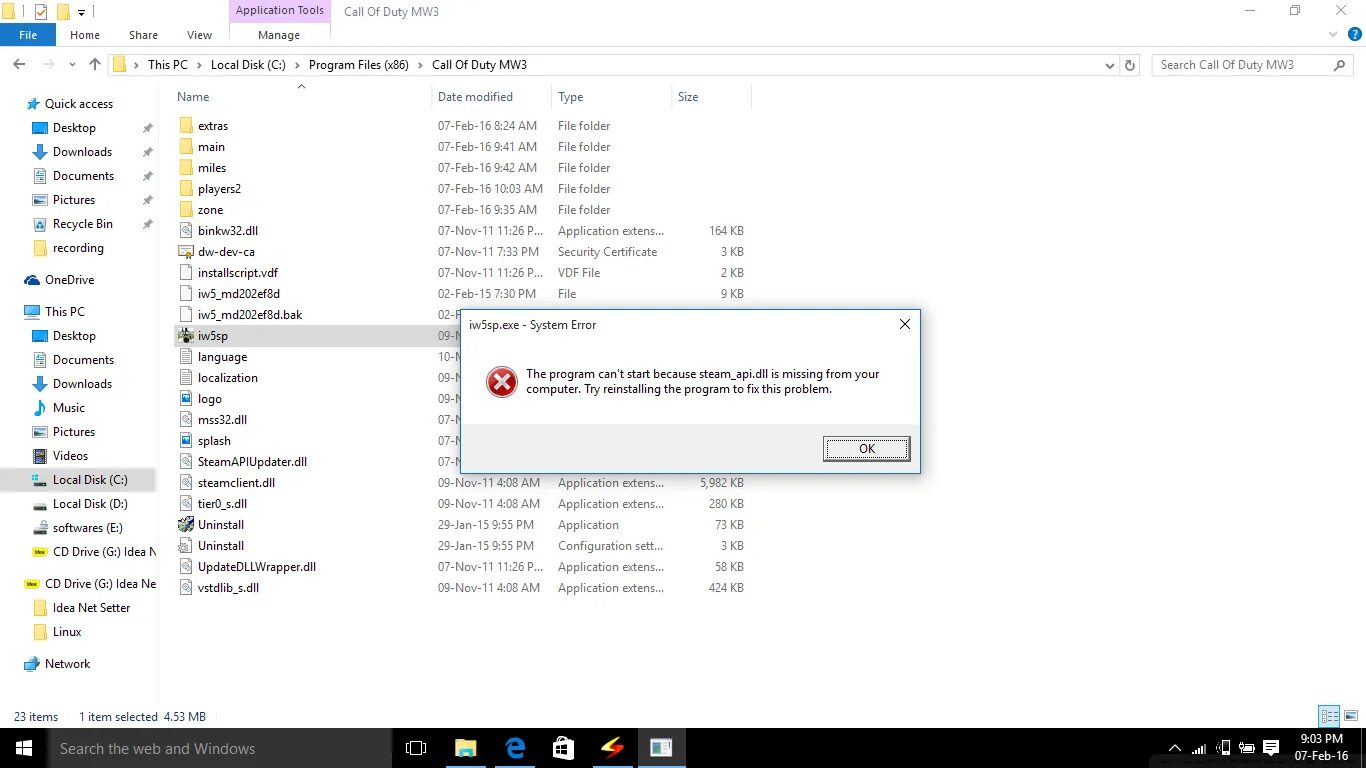Switch to Large icons view layout
Screen dimensions: 1366x768
(1350, 716)
